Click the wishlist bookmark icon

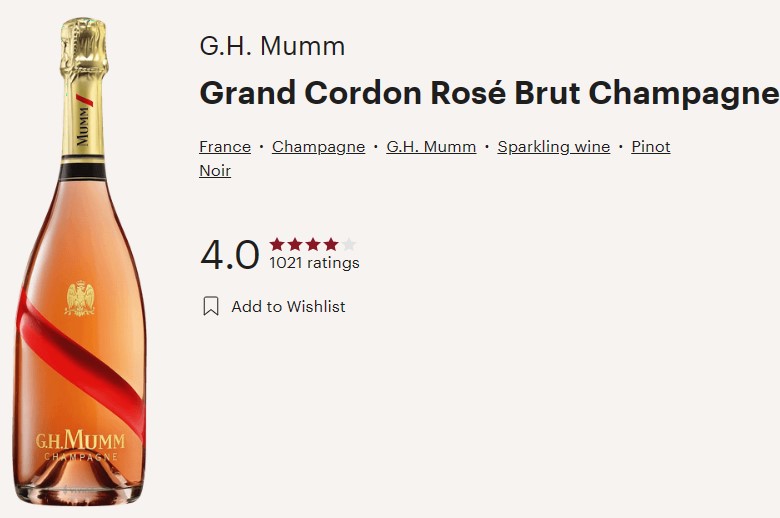point(211,306)
